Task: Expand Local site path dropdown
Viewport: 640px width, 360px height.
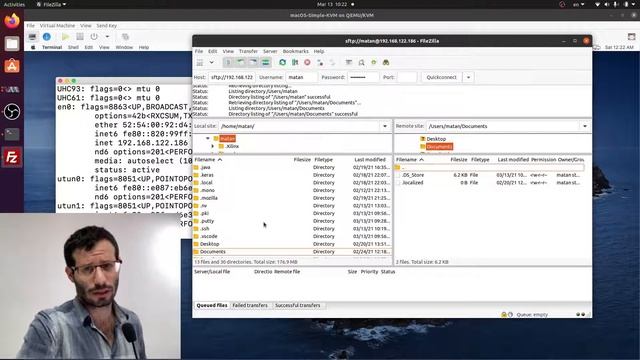Action: pos(385,126)
